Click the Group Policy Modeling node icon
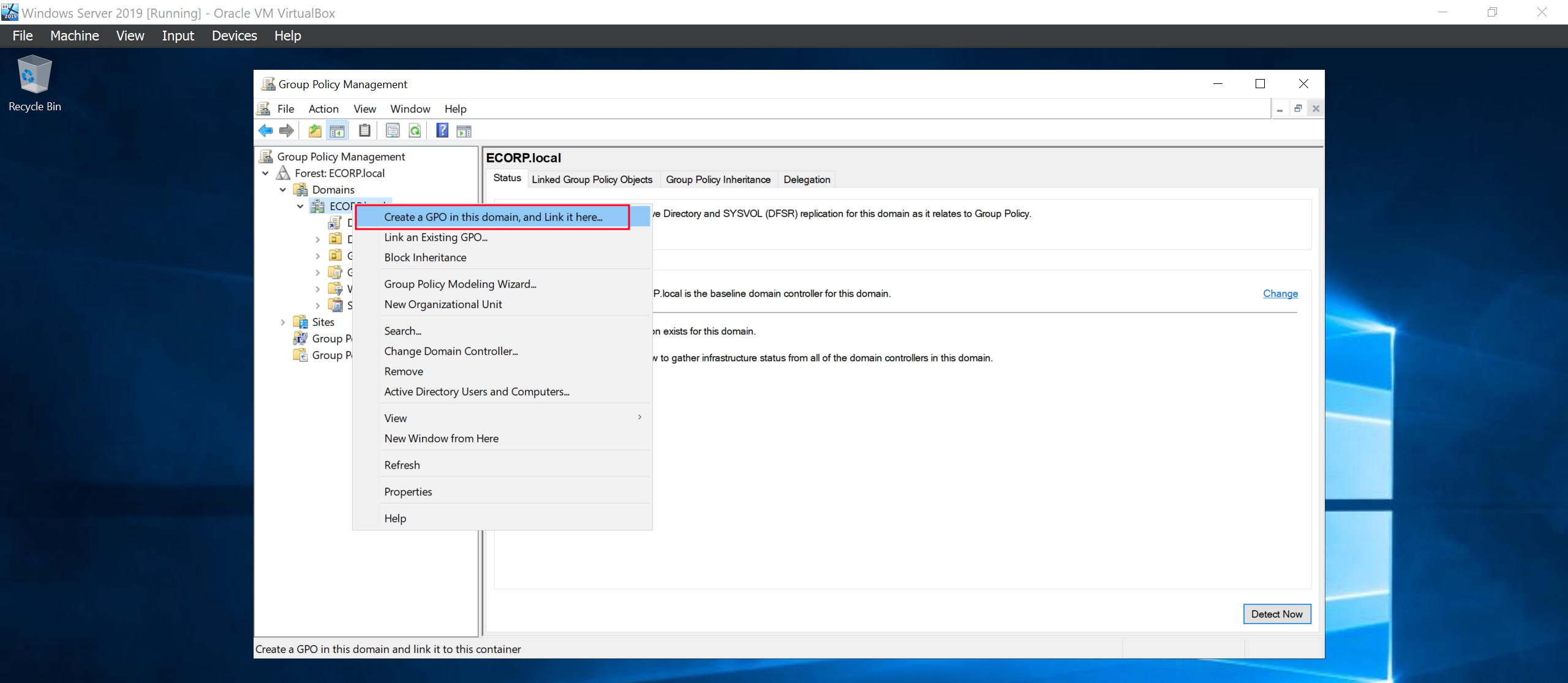This screenshot has height=683, width=1568. (301, 338)
